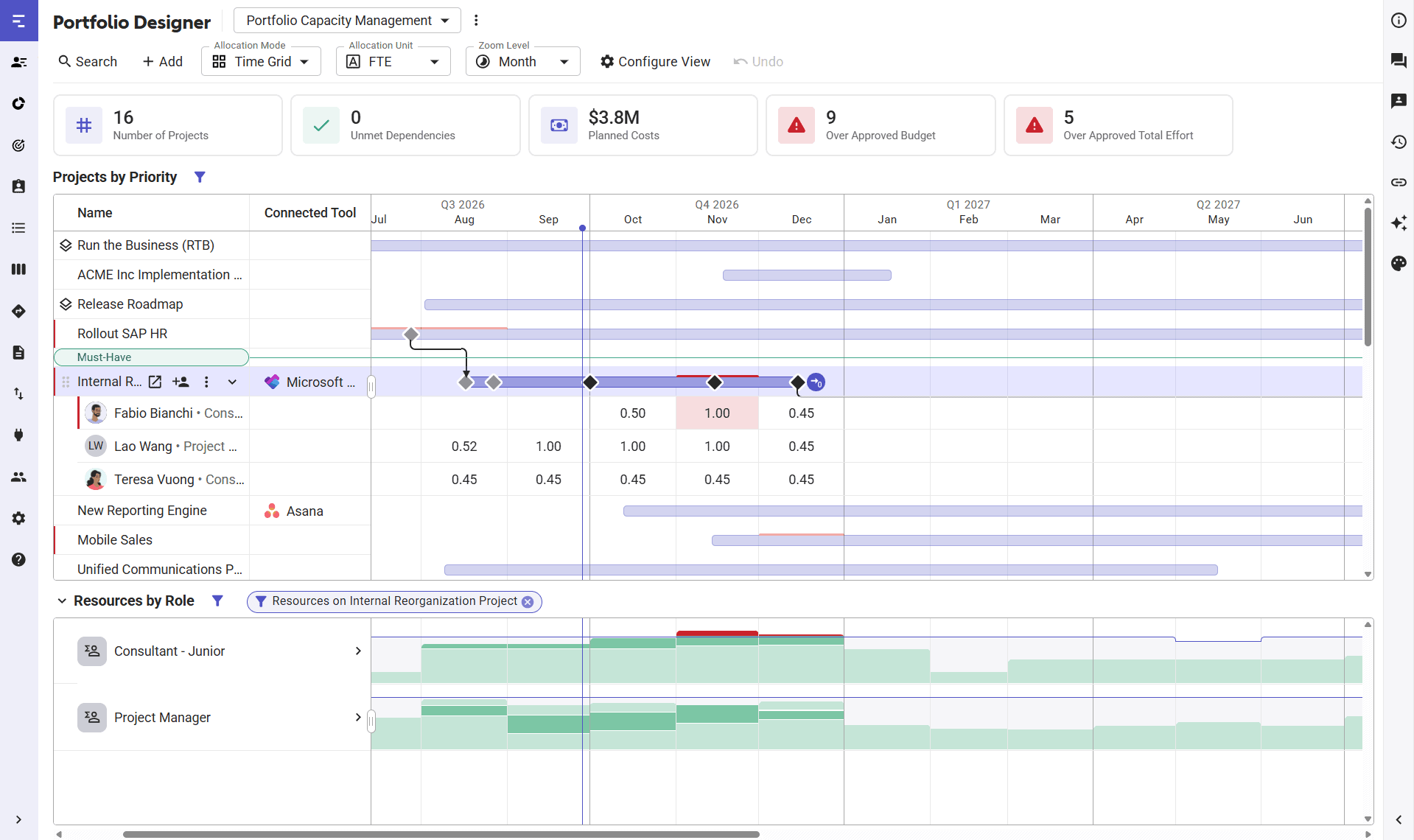Open three-dot menu on Internal R row
Viewport: 1414px width, 840px height.
pos(206,382)
